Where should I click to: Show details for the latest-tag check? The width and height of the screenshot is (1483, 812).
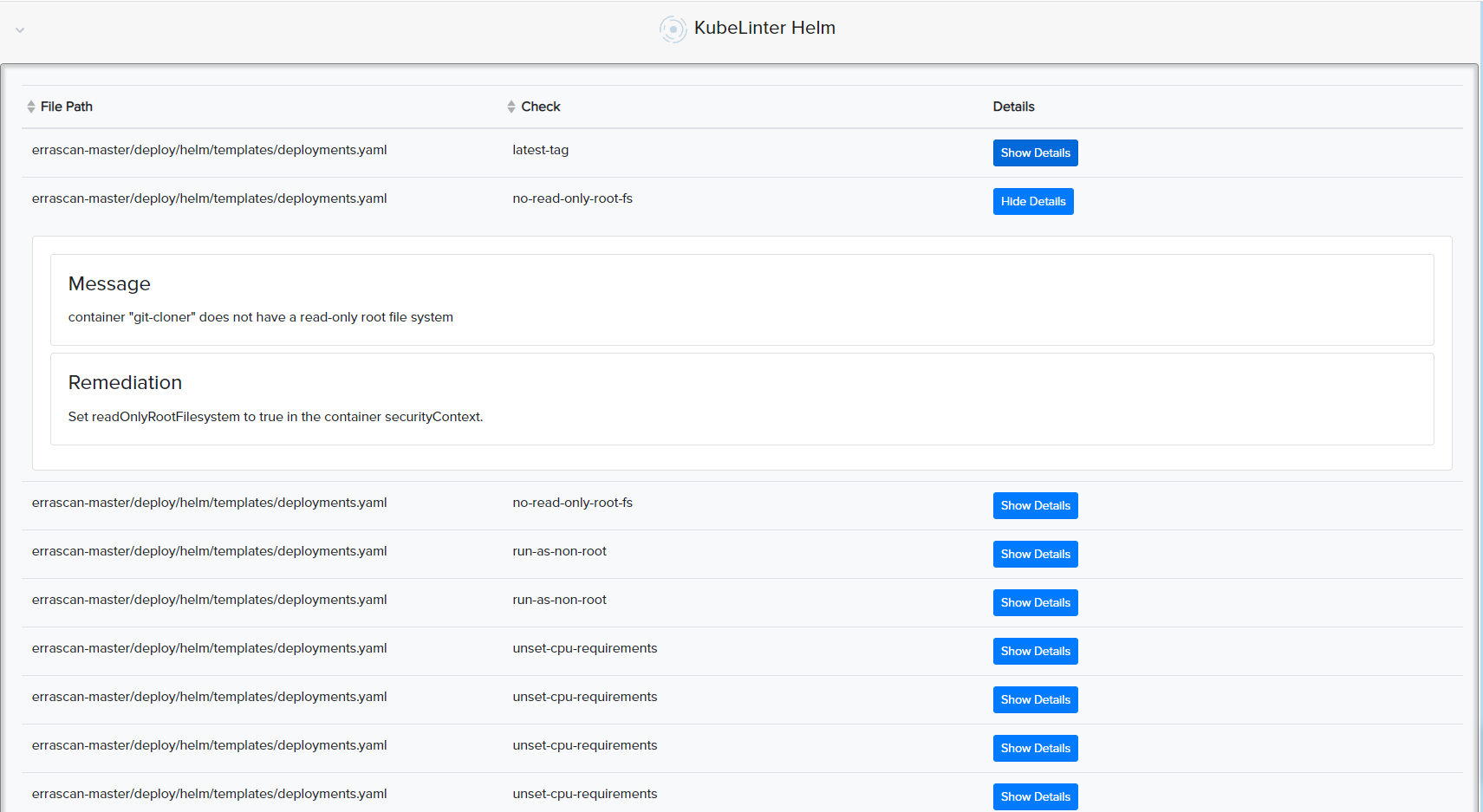tap(1035, 153)
